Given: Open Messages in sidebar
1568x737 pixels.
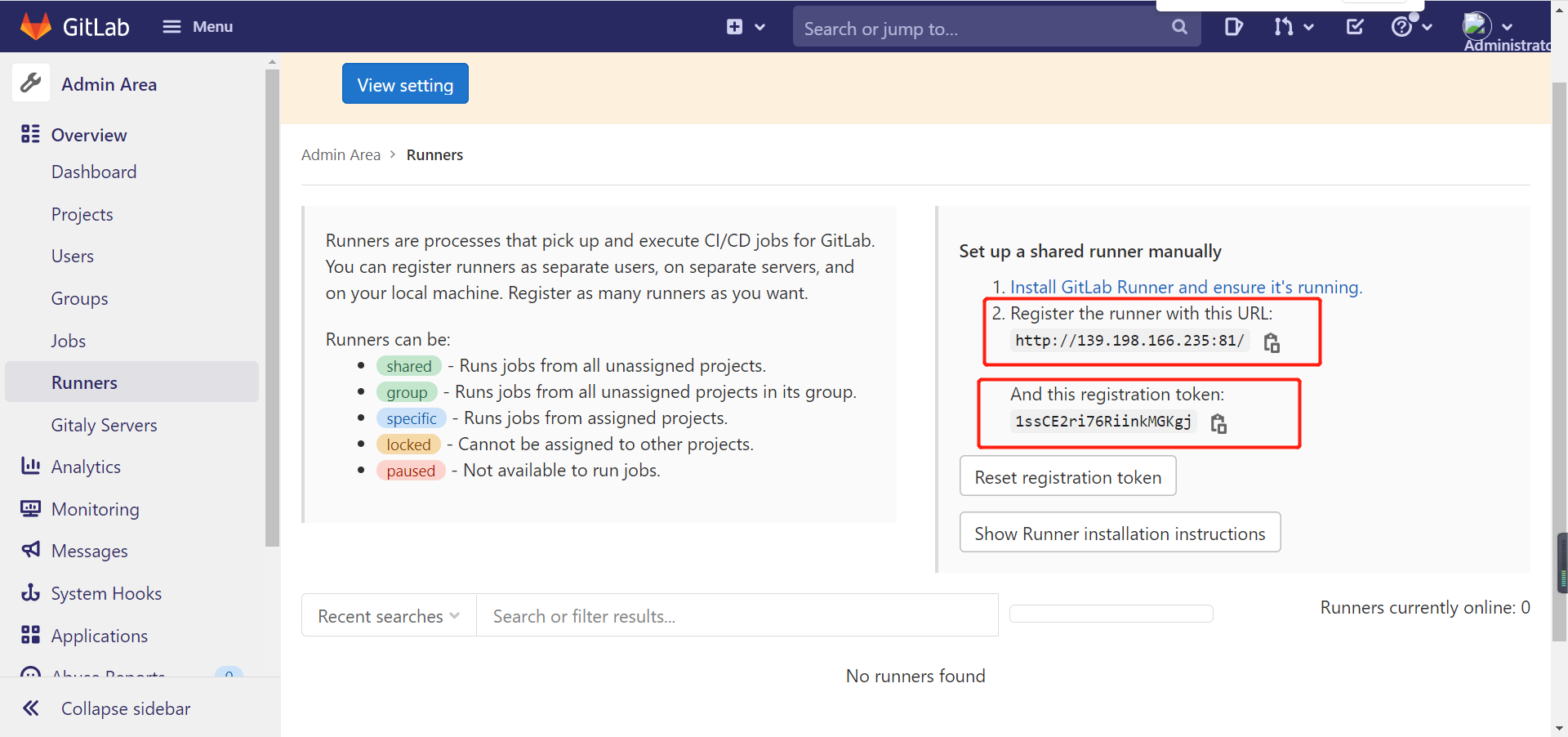Looking at the screenshot, I should click(90, 551).
